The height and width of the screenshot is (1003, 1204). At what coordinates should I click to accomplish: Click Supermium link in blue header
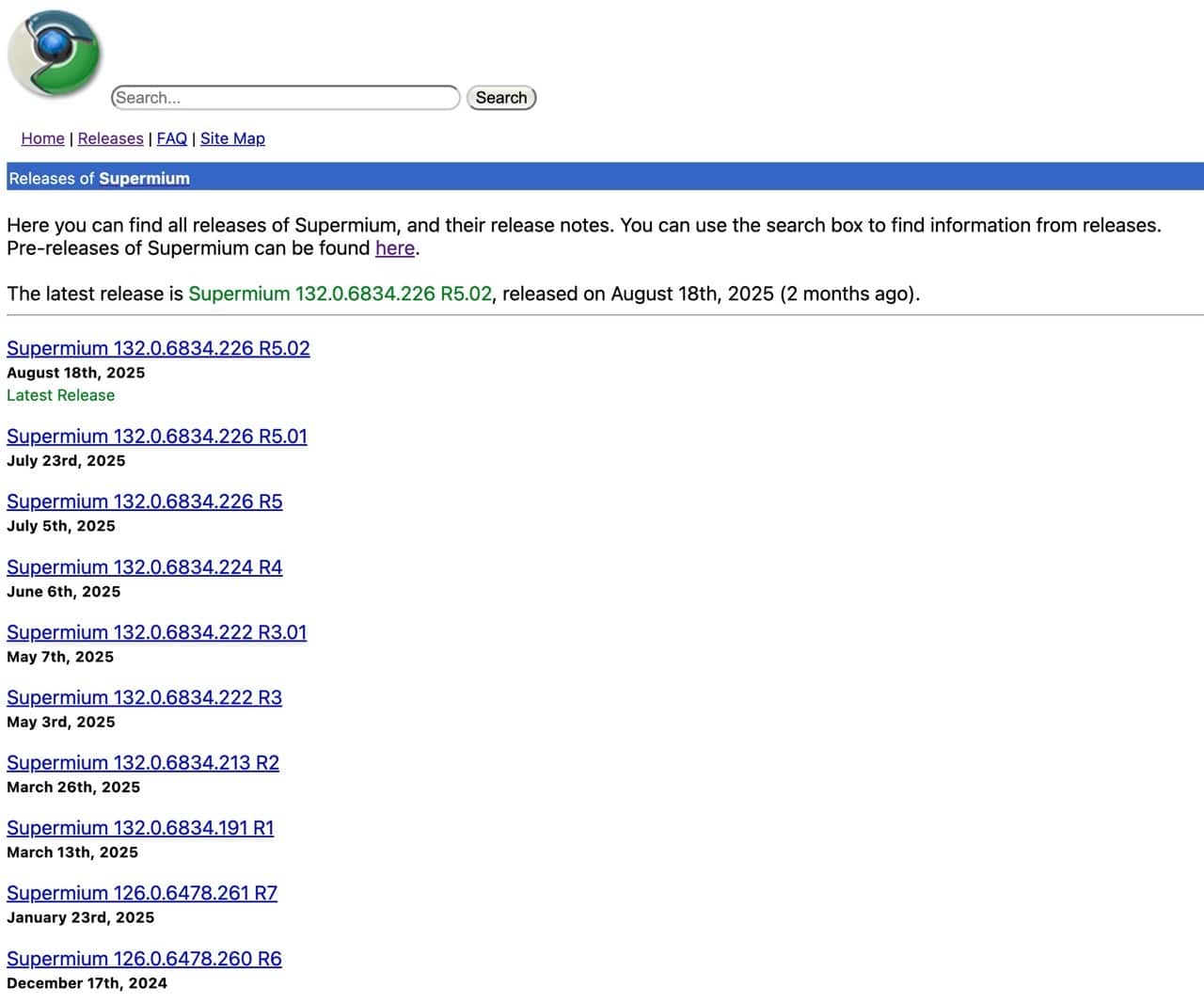click(x=144, y=179)
